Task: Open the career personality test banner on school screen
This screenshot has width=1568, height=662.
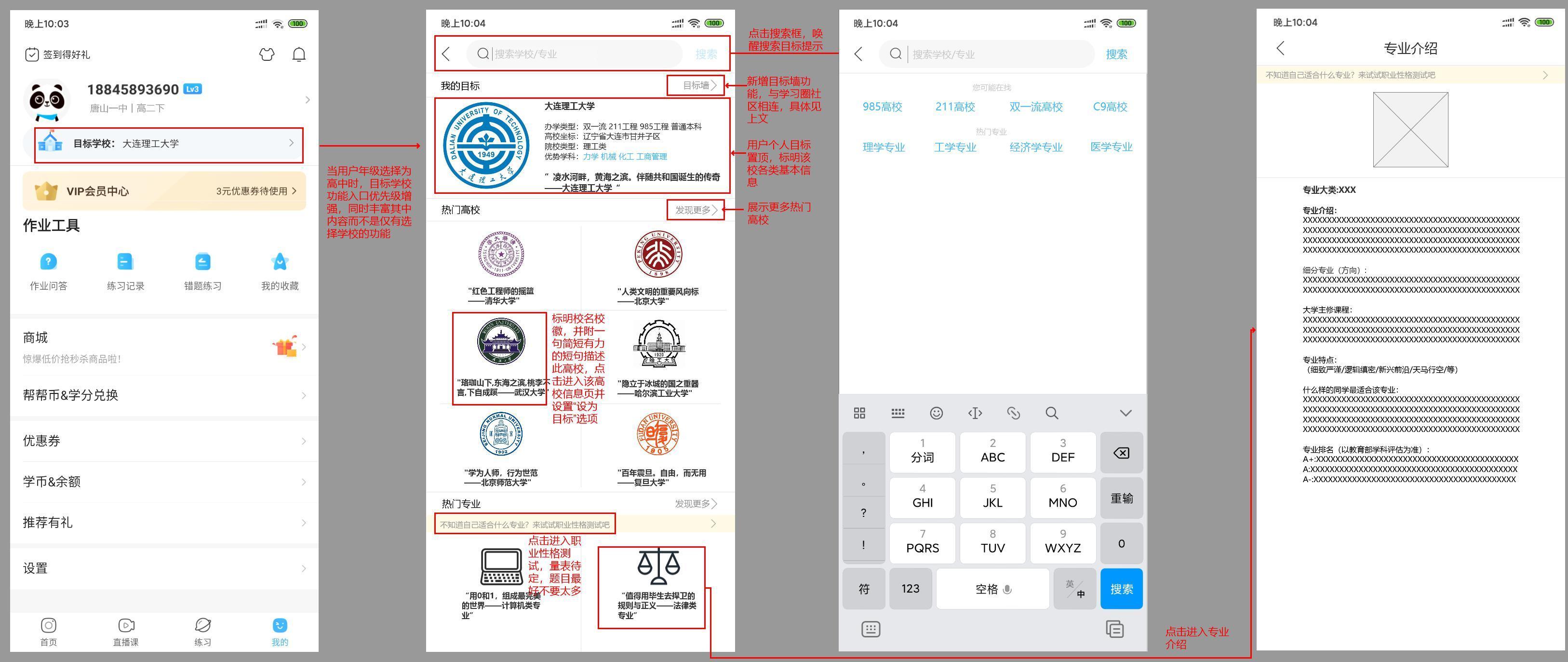Action: [x=580, y=525]
